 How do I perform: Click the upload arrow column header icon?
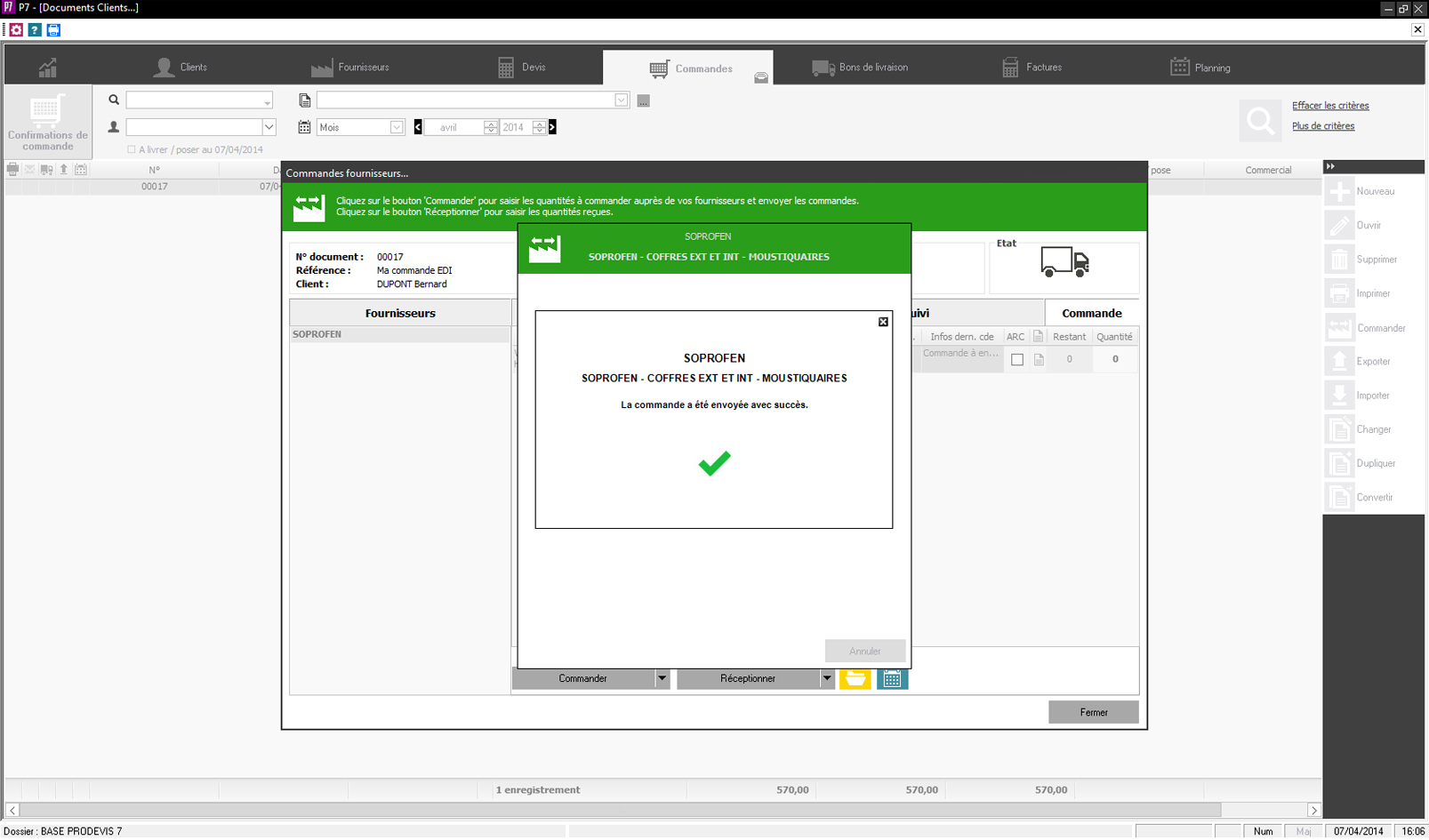coord(64,169)
